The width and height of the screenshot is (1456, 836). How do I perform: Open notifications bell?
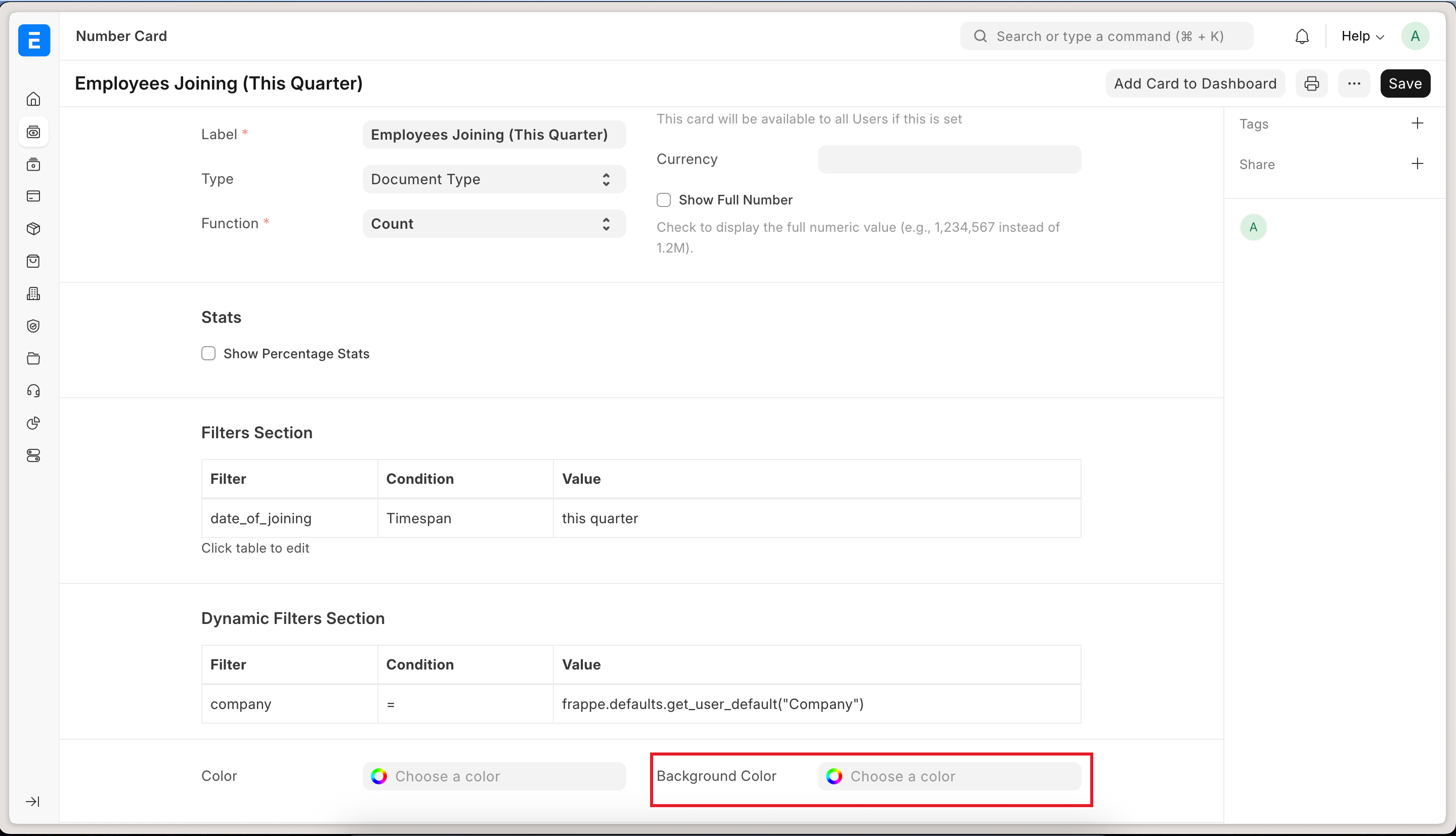1302,36
